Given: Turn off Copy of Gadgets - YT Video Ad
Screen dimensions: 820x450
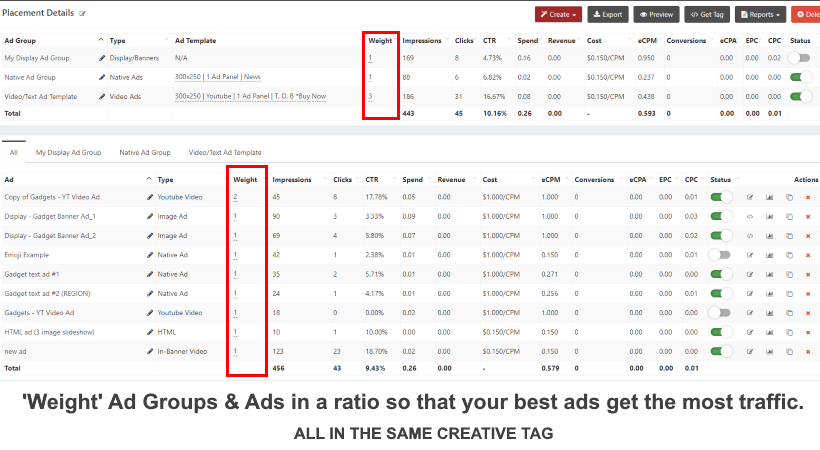Looking at the screenshot, I should point(721,197).
